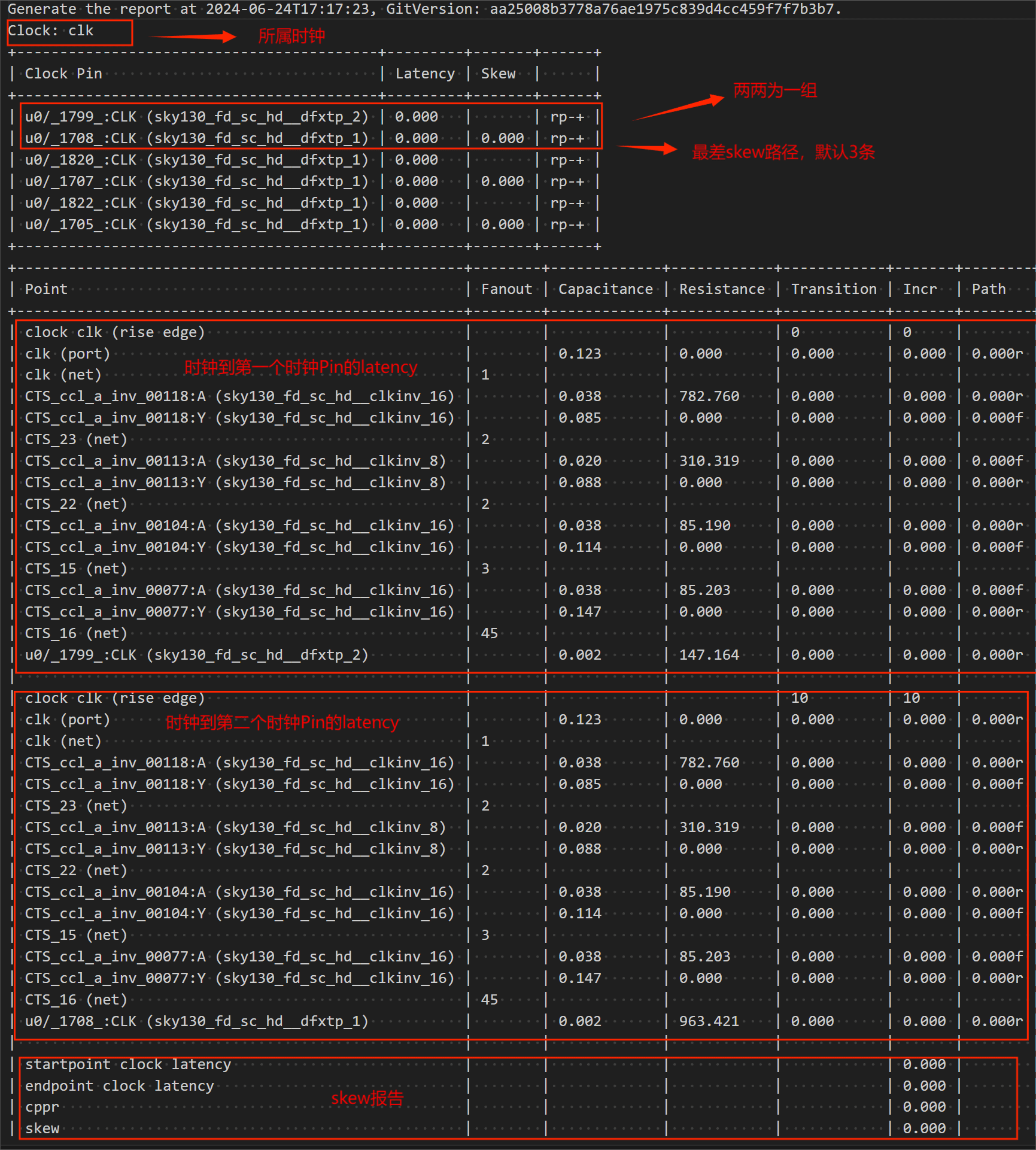Click the 'Fanout' column header
The image size is (1036, 1150).
point(506,289)
